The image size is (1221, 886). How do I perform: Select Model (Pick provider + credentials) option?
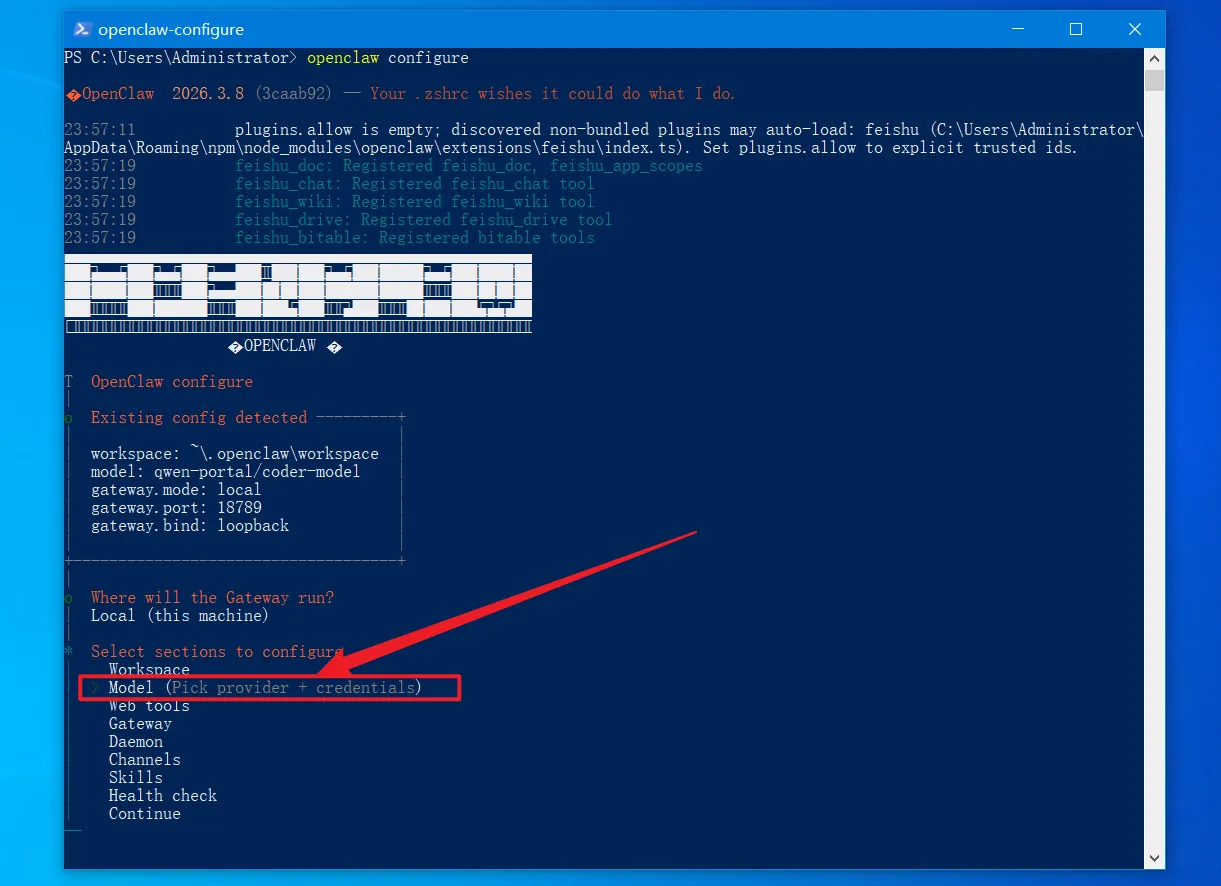tap(265, 687)
